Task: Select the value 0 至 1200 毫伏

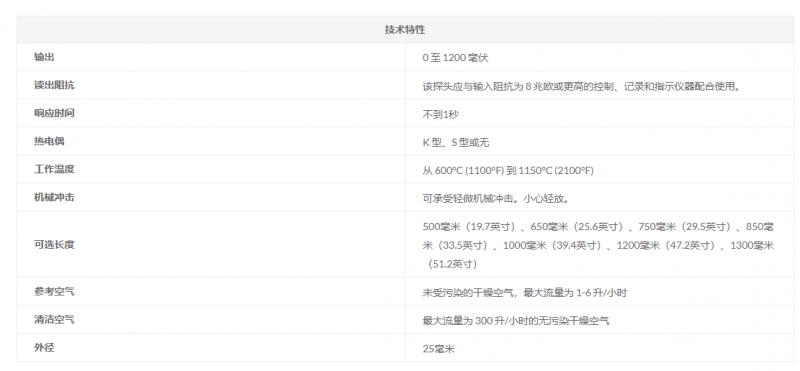Action: [455, 58]
